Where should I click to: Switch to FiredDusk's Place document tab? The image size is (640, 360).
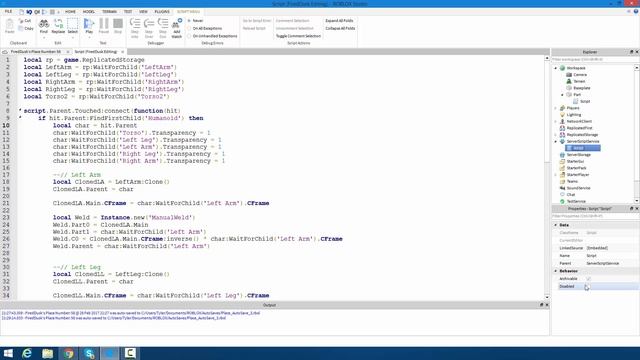[x=36, y=52]
